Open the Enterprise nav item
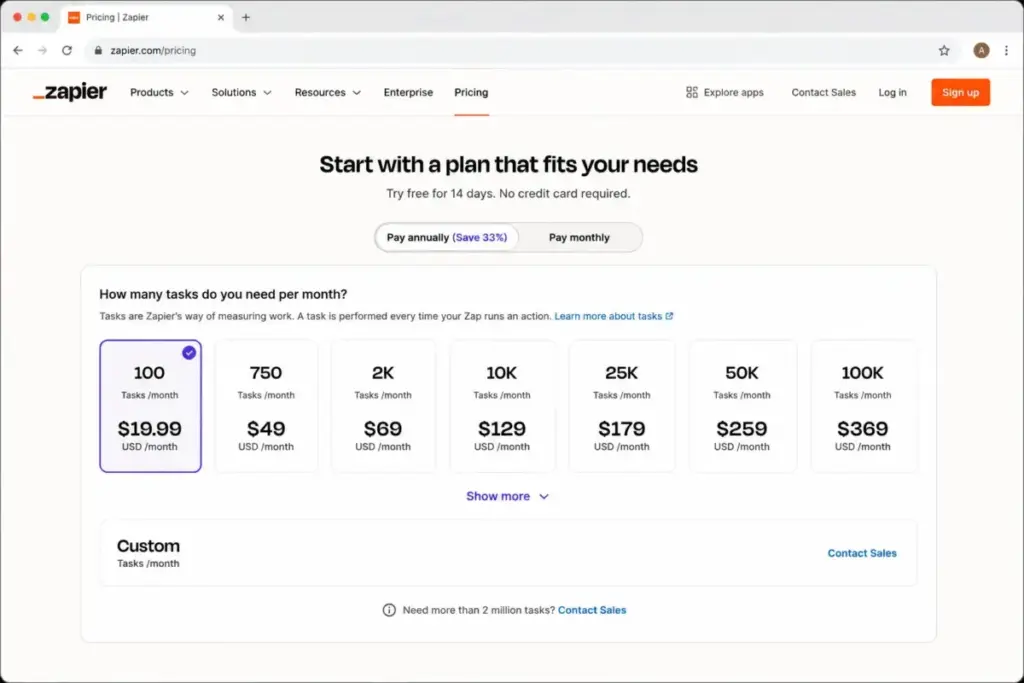This screenshot has height=683, width=1024. (408, 92)
